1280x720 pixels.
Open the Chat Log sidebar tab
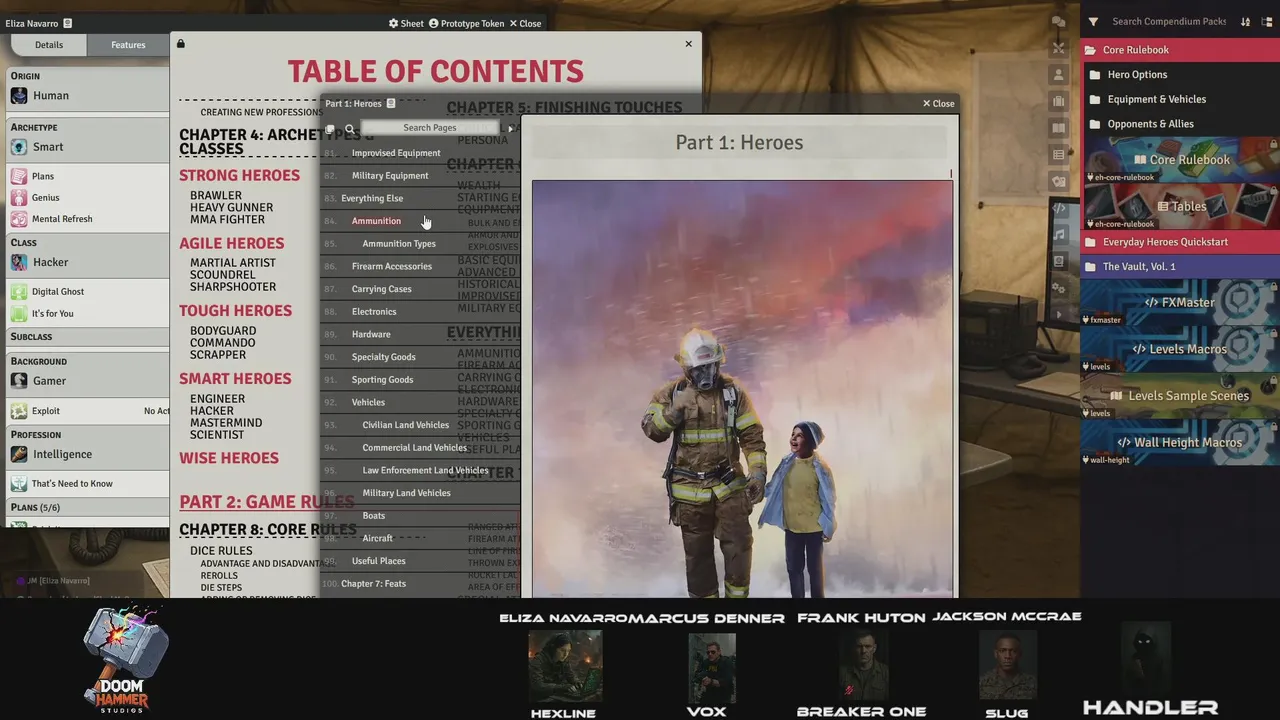tap(1058, 22)
